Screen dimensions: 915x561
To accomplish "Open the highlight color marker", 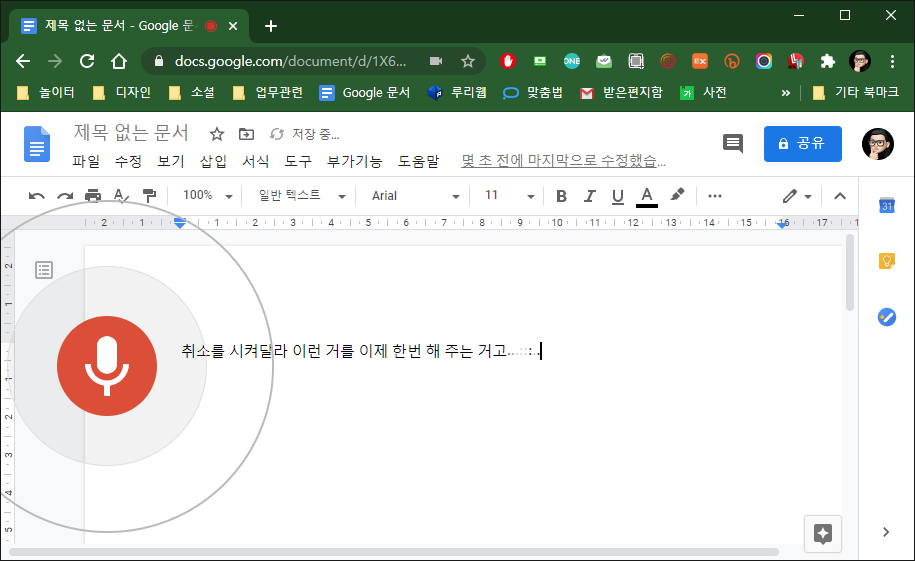I will [x=677, y=195].
